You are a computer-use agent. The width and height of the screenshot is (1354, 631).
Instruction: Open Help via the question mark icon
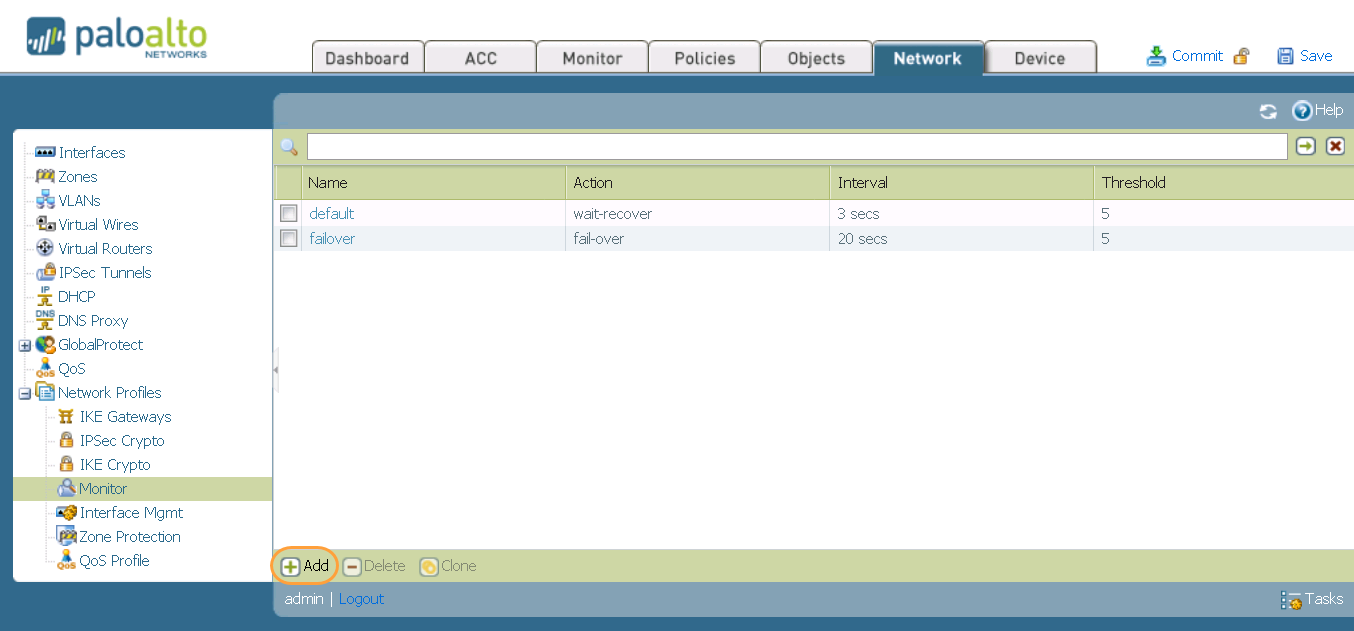[x=1302, y=111]
